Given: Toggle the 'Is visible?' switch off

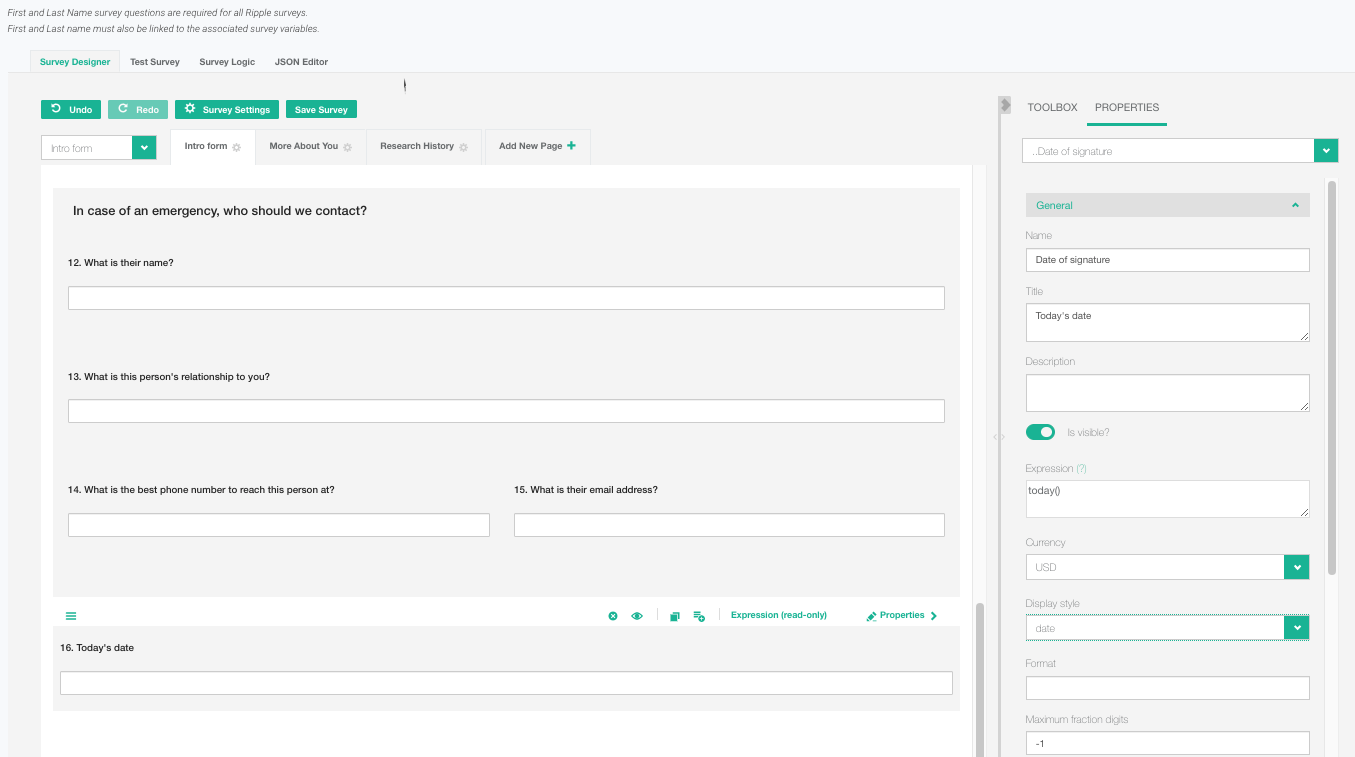Looking at the screenshot, I should pos(1040,432).
